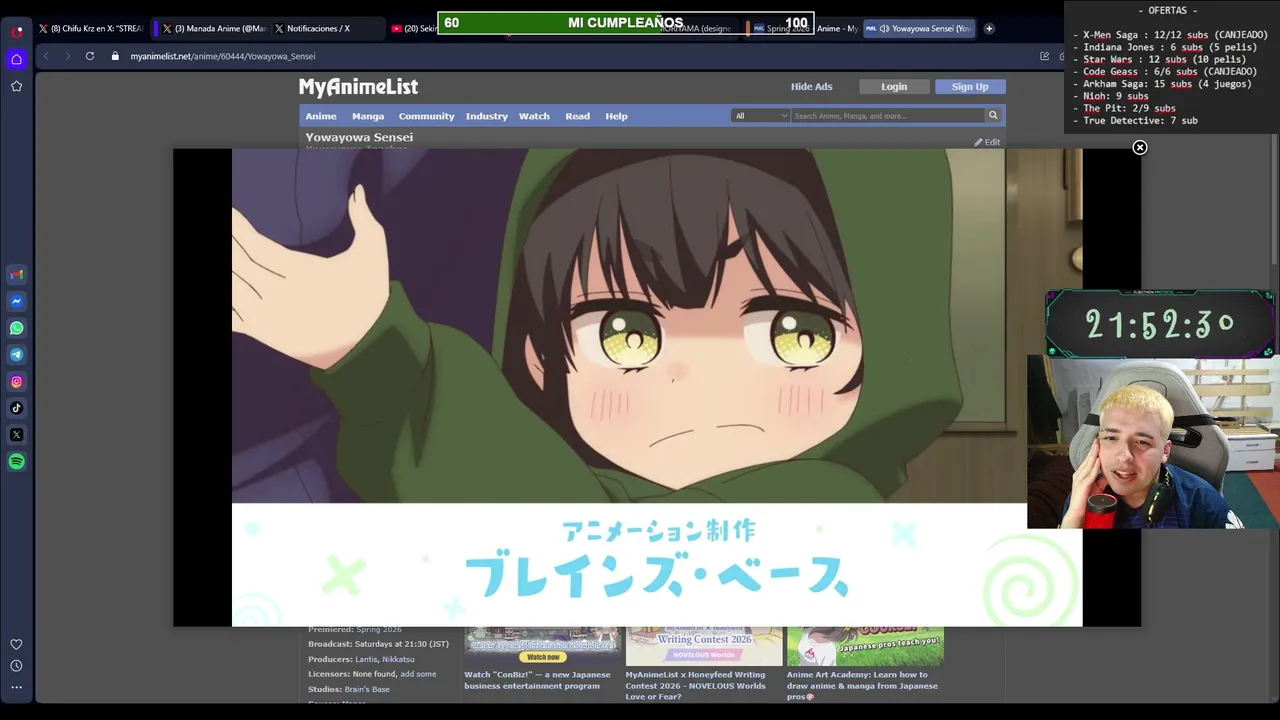Image resolution: width=1280 pixels, height=720 pixels.
Task: Expand the All search category dropdown
Action: tap(761, 116)
